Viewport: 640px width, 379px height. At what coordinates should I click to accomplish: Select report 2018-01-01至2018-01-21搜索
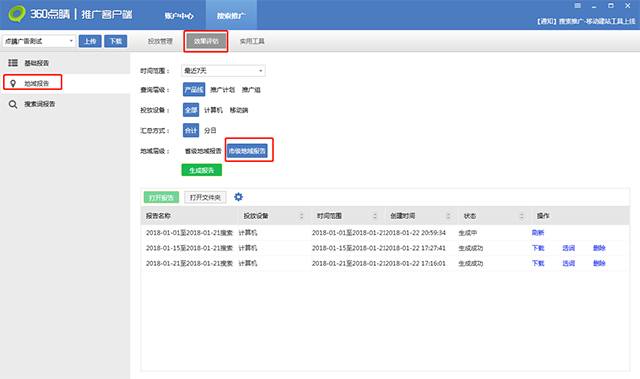(x=189, y=233)
